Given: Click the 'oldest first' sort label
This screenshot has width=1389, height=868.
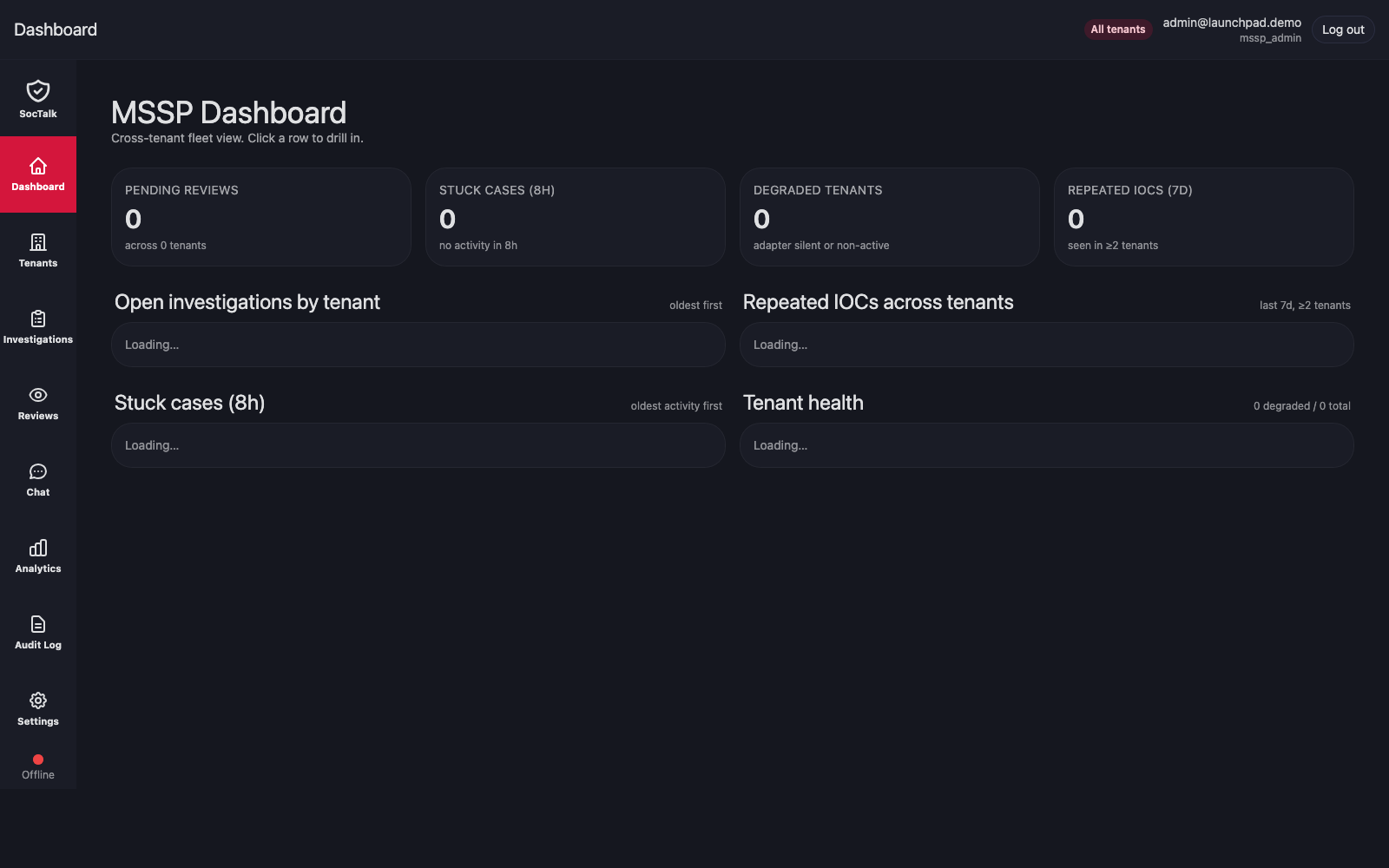Looking at the screenshot, I should [x=695, y=306].
